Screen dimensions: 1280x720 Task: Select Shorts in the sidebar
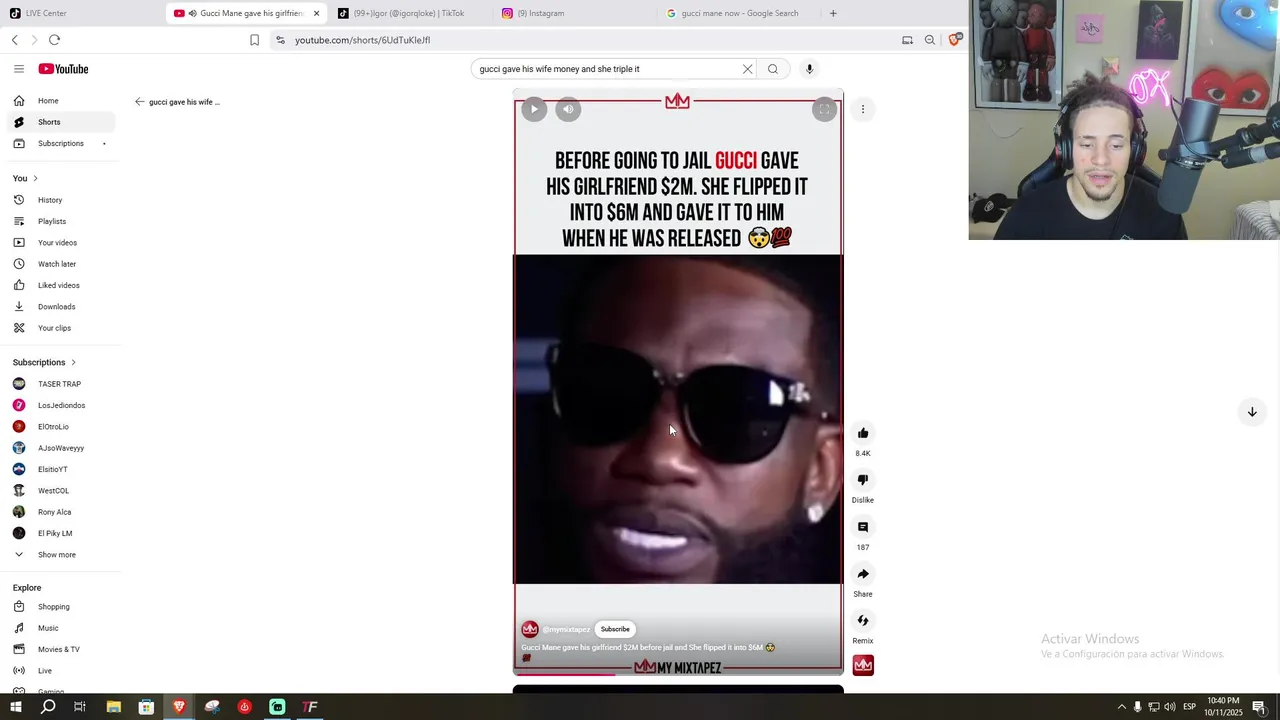[61, 122]
